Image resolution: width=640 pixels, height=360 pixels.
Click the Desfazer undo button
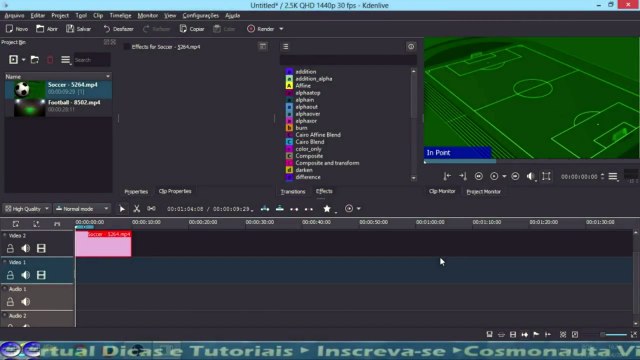pyautogui.click(x=118, y=29)
